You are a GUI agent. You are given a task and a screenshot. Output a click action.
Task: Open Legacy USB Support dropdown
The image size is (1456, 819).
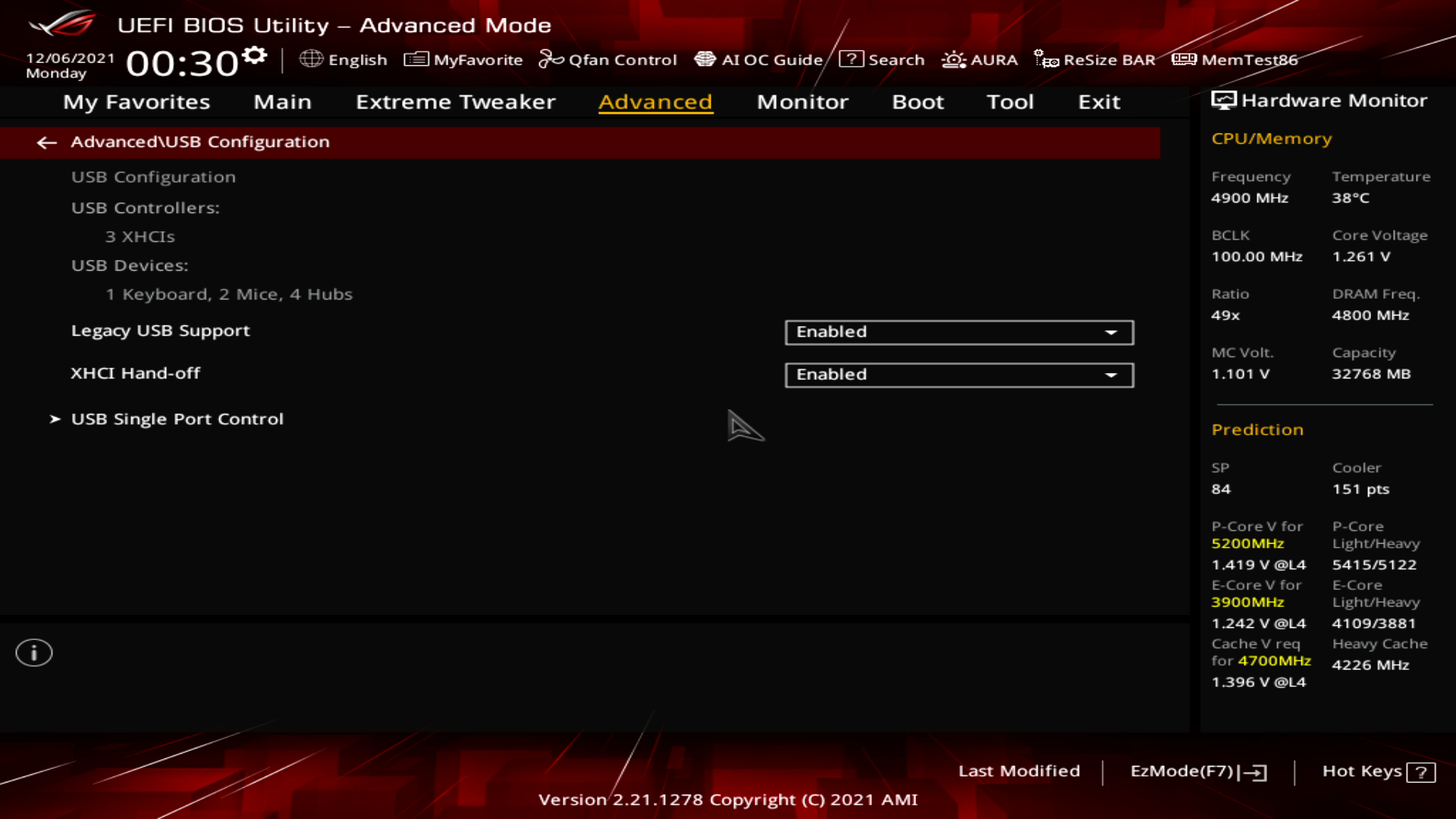959,332
